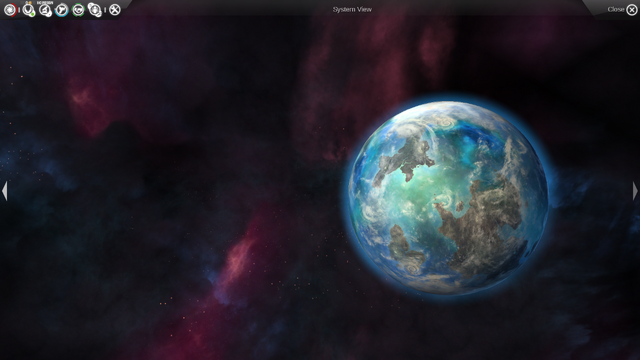Screen dimensions: 640x360
Task: Open the shield-shaped academy icon
Action: [x=95, y=10]
